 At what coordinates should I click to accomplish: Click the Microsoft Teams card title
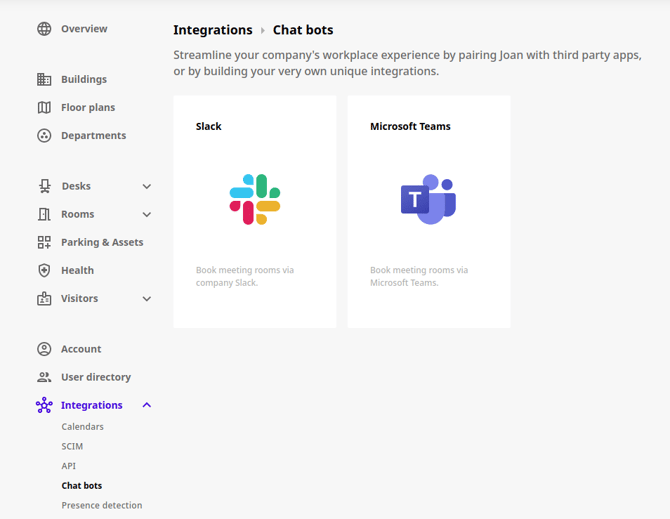410,126
